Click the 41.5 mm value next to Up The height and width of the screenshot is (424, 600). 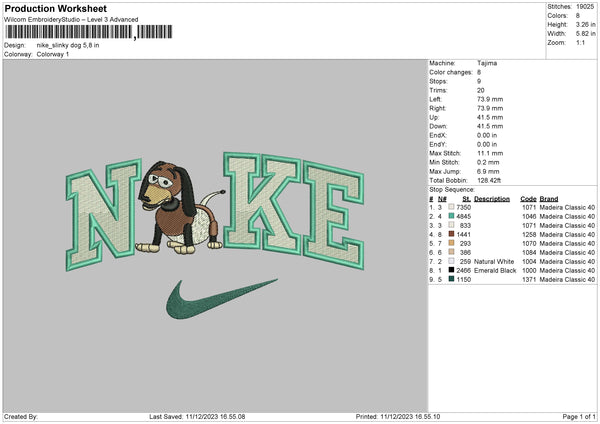(490, 117)
